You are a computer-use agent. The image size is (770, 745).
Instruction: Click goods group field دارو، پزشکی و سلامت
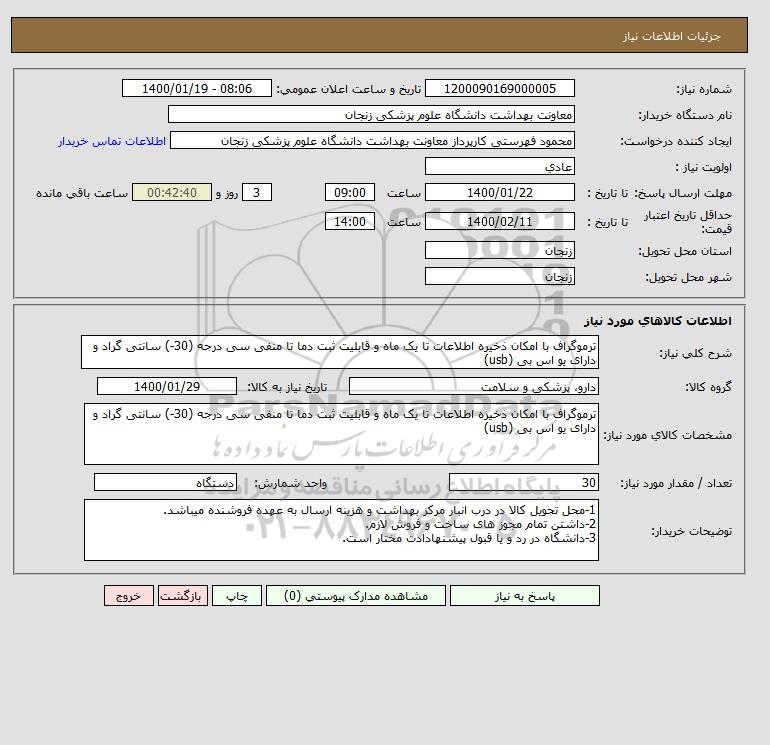point(473,386)
